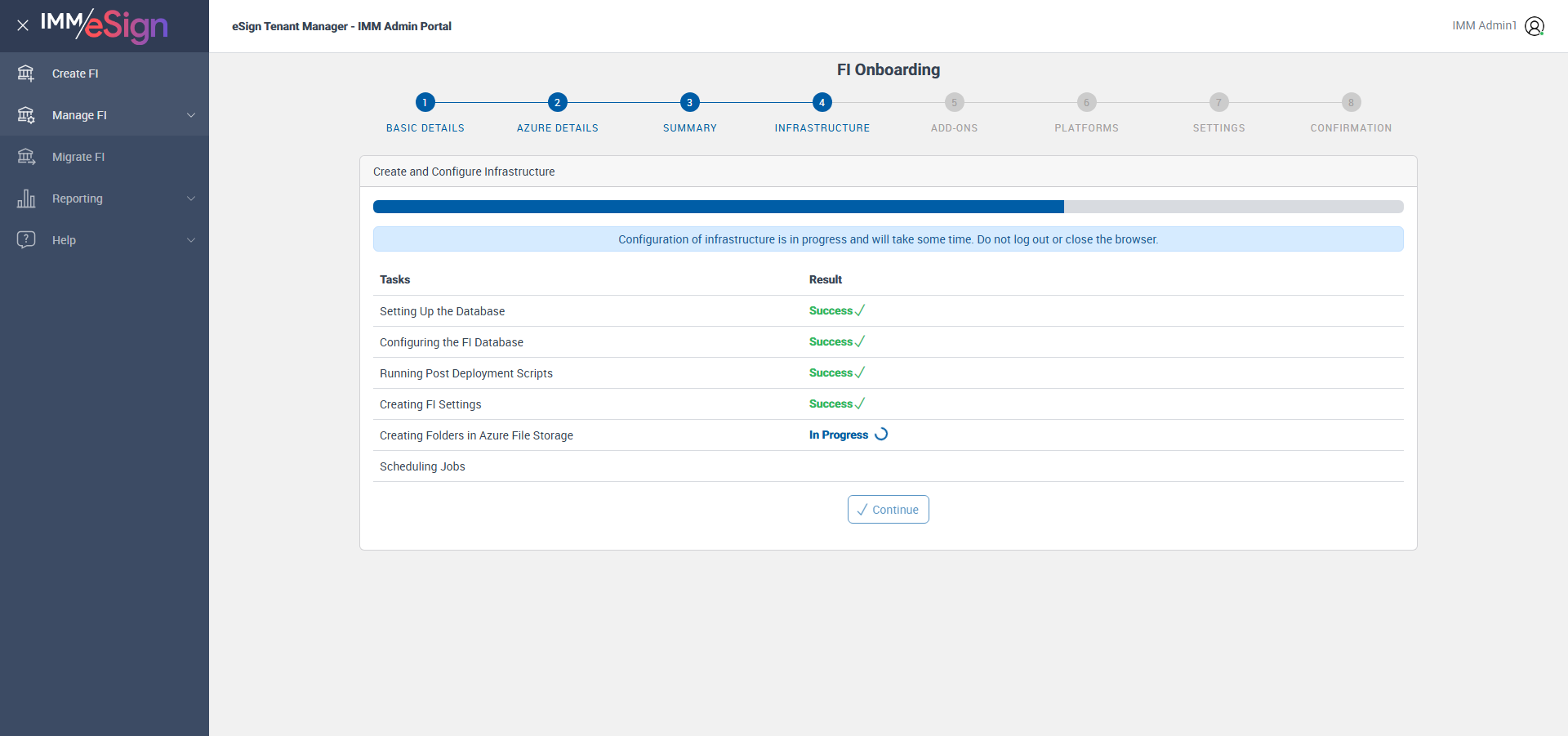This screenshot has height=736, width=1568.
Task: Click the infrastructure progress bar
Action: click(889, 207)
